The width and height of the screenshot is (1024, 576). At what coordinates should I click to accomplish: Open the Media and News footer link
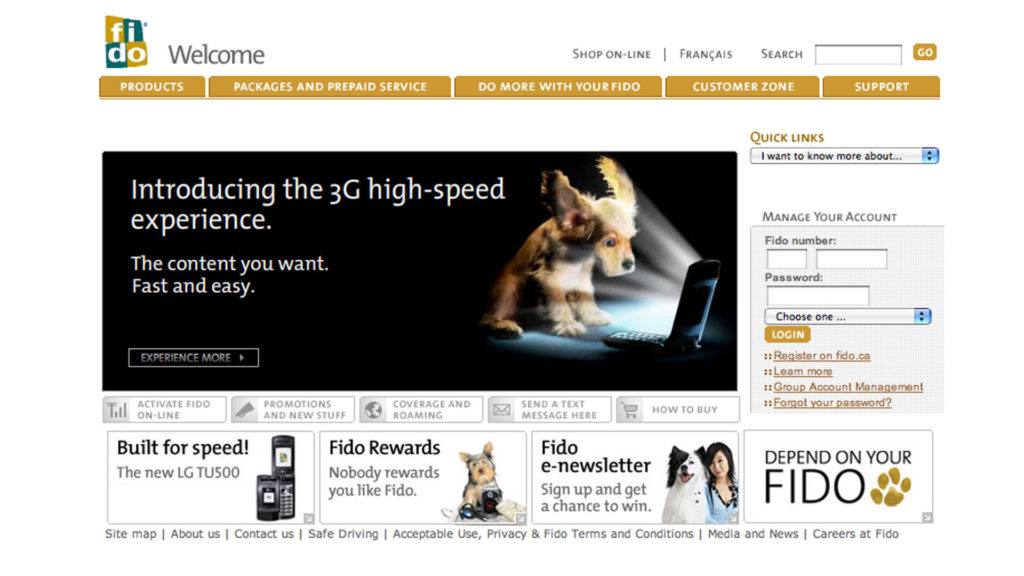pyautogui.click(x=753, y=534)
